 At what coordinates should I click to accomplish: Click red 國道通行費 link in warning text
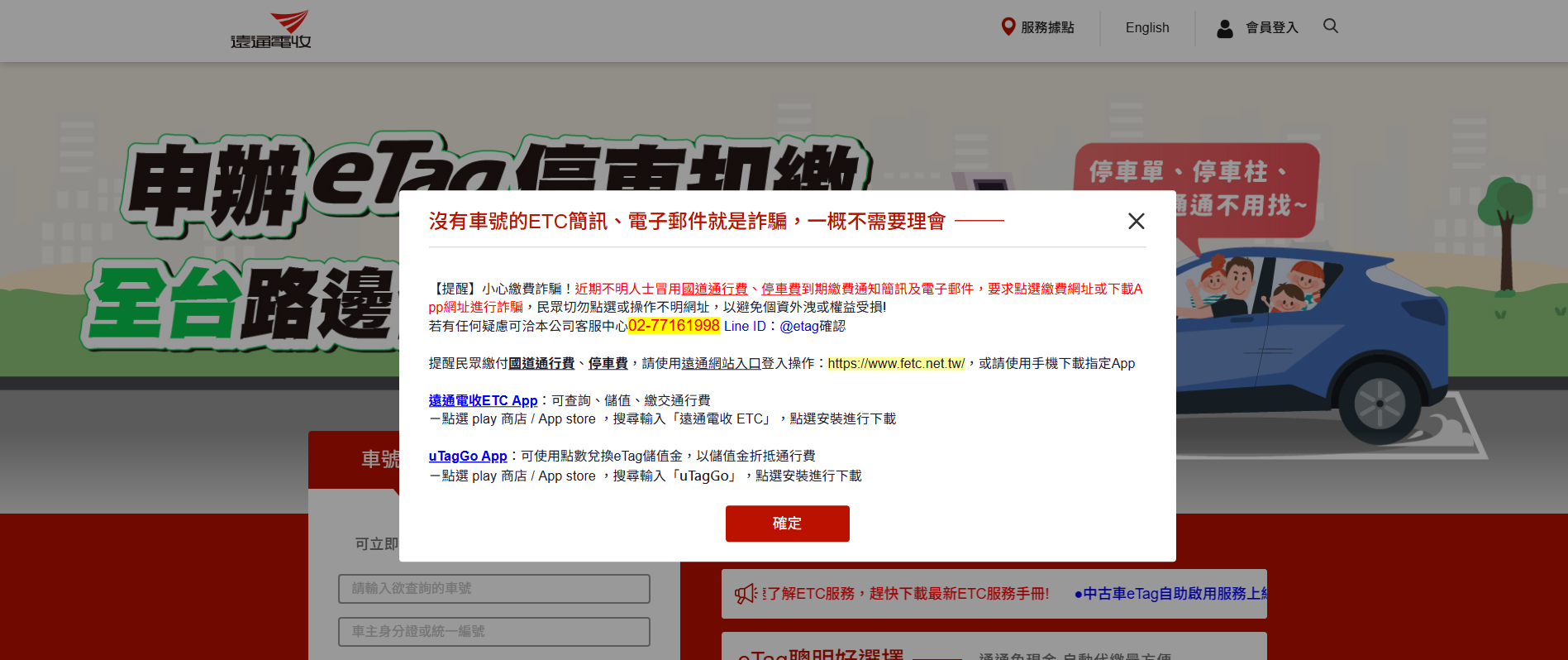[x=714, y=289]
